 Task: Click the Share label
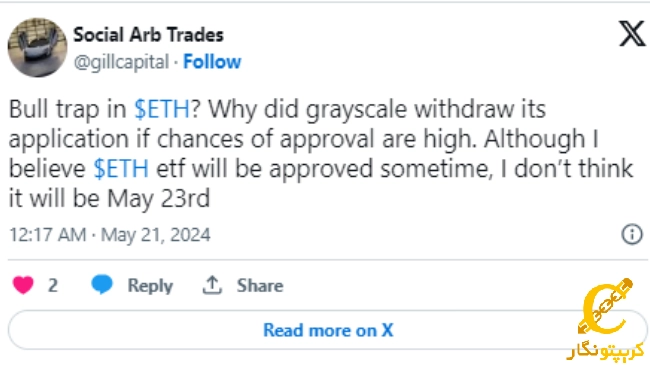tap(260, 285)
